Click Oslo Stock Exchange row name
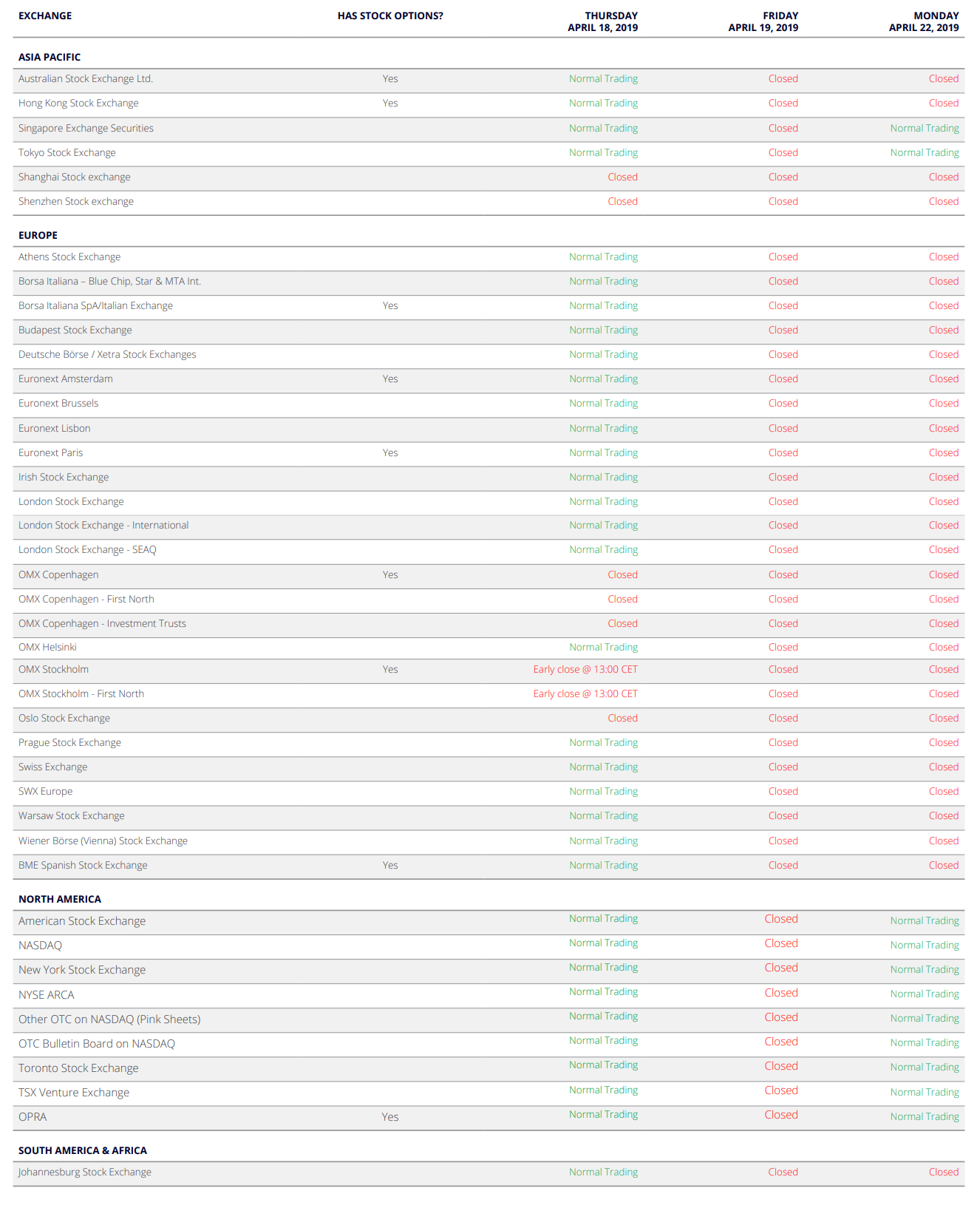The width and height of the screenshot is (980, 1205). [64, 718]
